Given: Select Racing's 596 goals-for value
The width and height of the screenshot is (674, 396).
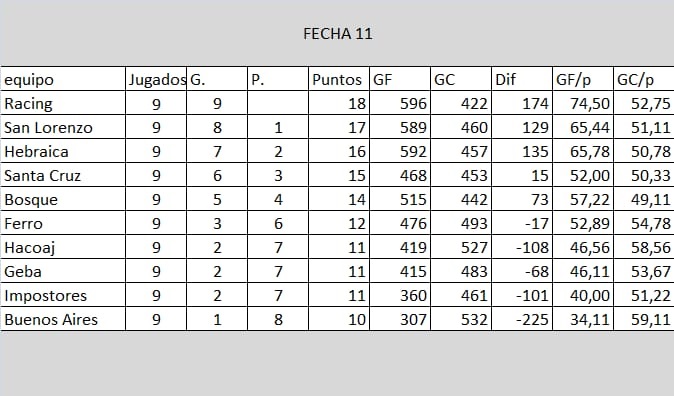Looking at the screenshot, I should (x=400, y=103).
